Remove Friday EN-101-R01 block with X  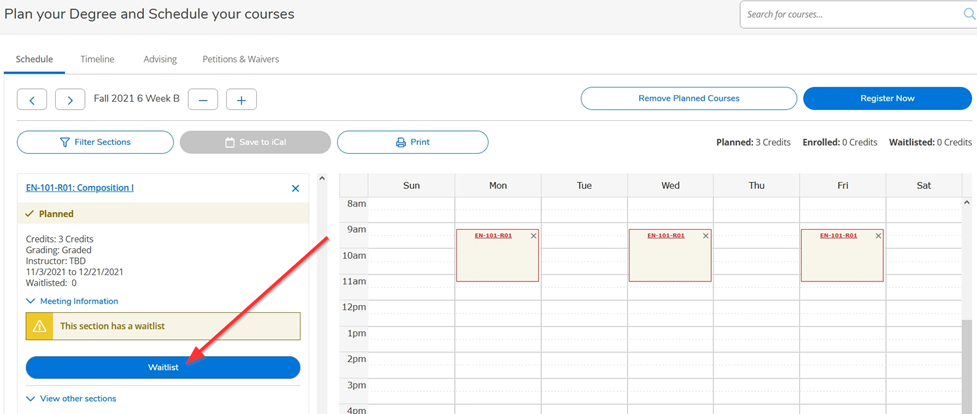879,236
